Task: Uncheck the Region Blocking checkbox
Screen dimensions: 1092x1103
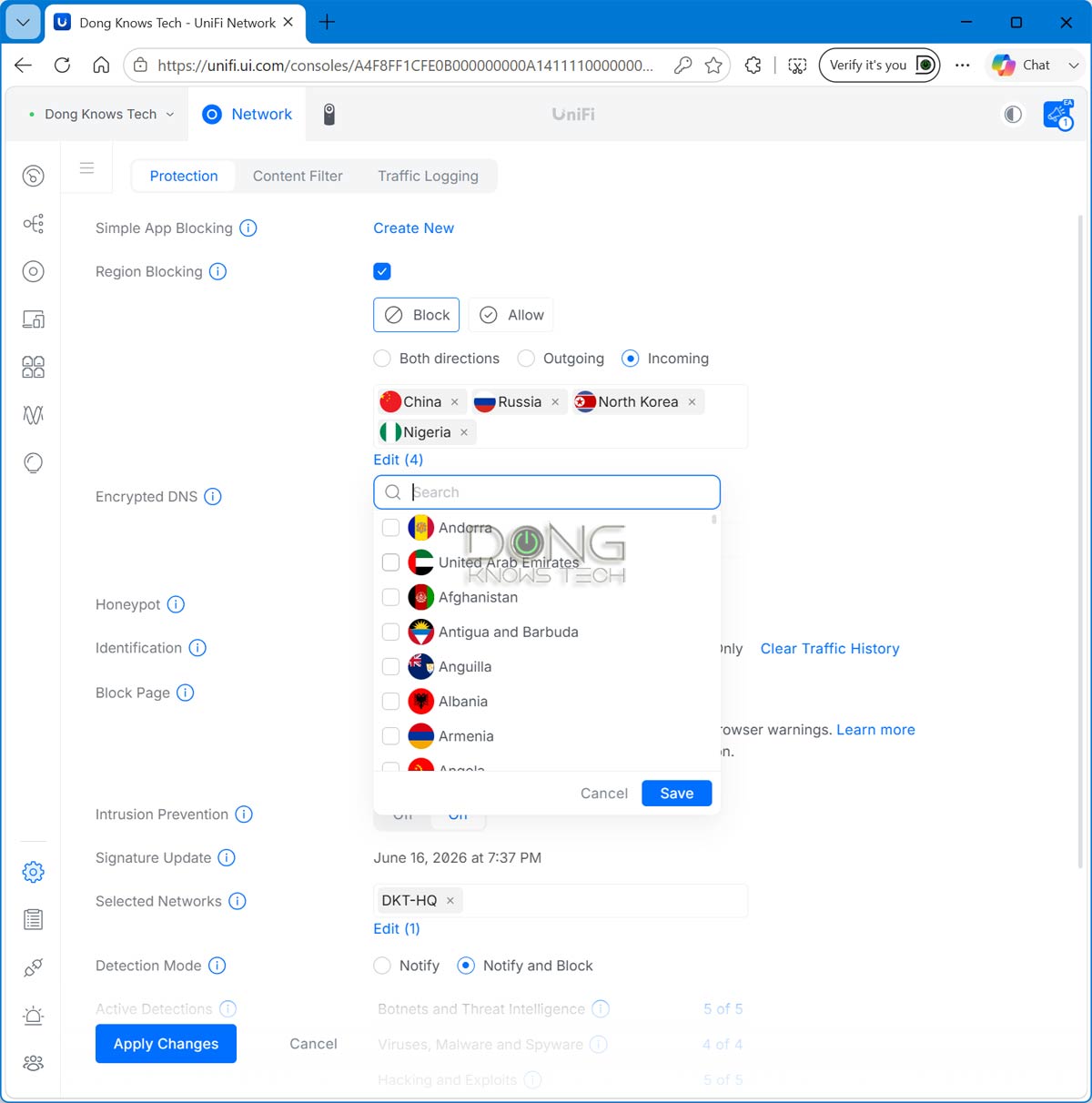Action: point(382,271)
